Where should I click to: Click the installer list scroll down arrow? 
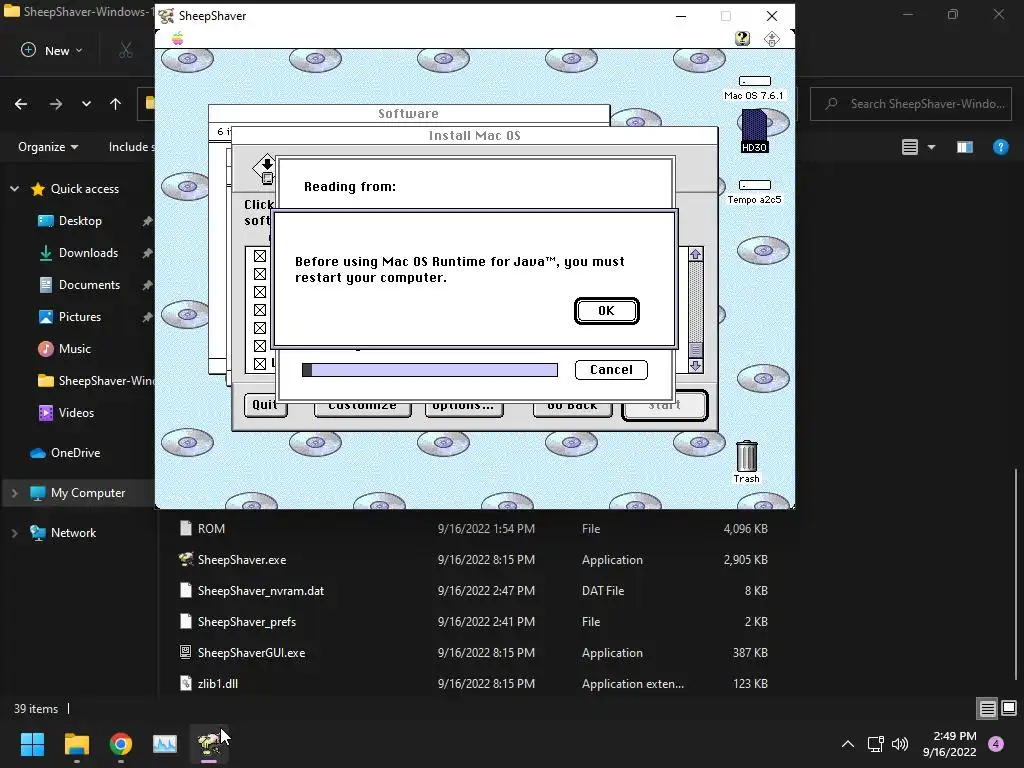point(696,366)
